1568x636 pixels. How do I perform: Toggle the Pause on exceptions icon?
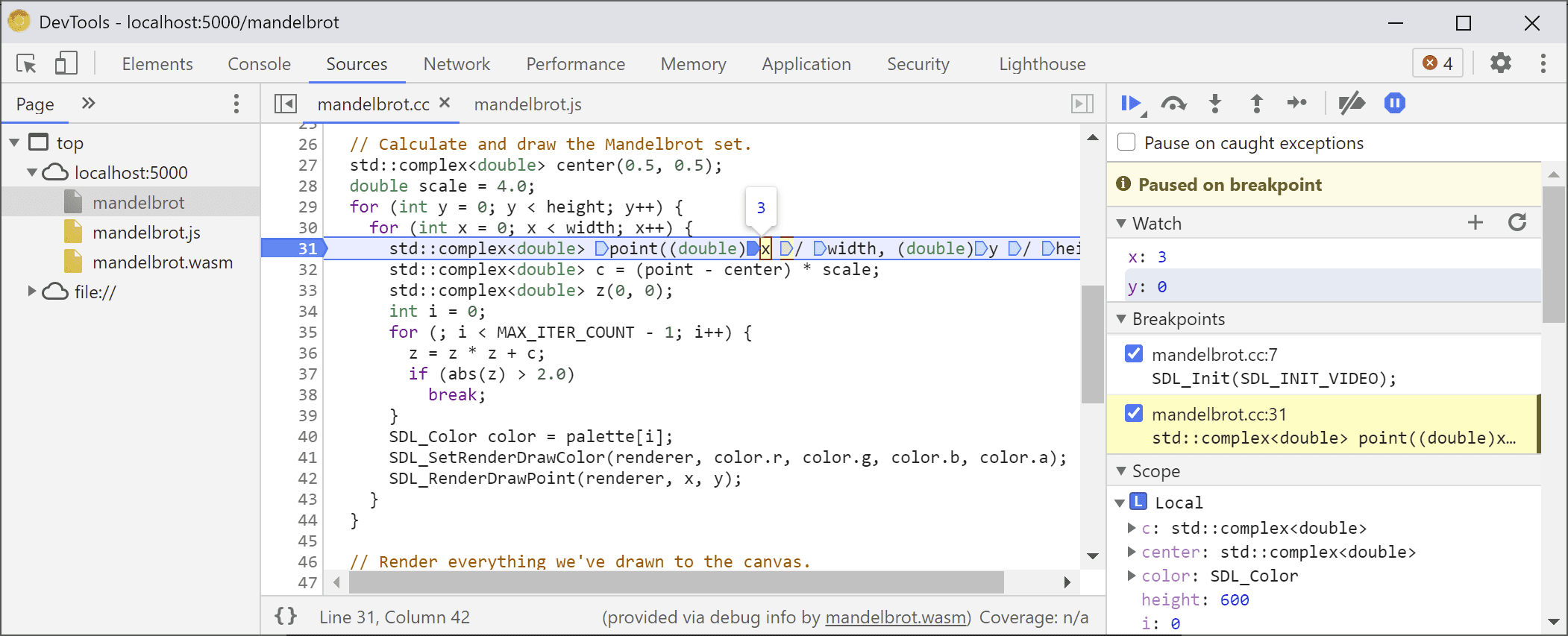click(x=1394, y=104)
